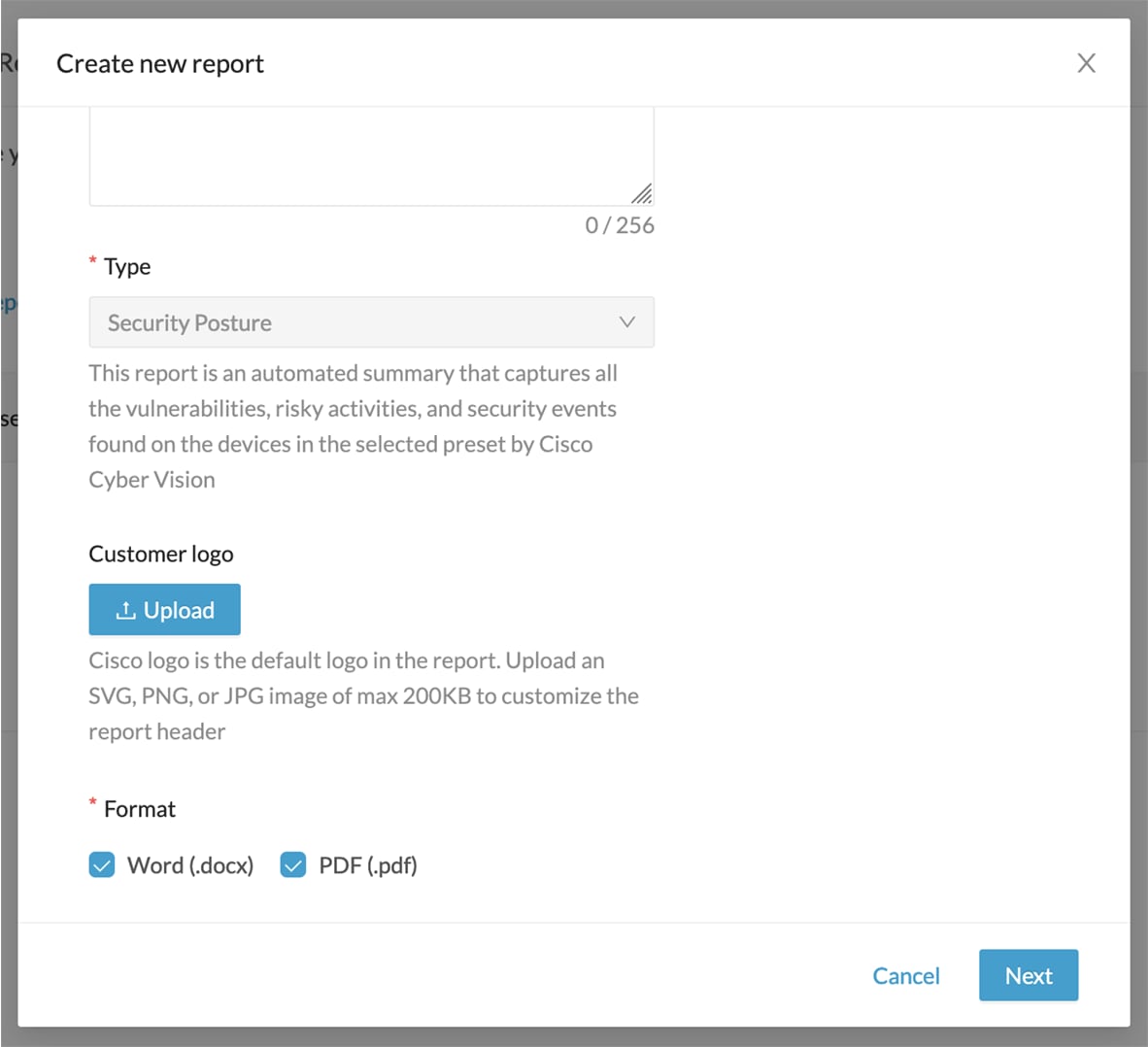Click the dropdown chevron on the Type field

(627, 321)
